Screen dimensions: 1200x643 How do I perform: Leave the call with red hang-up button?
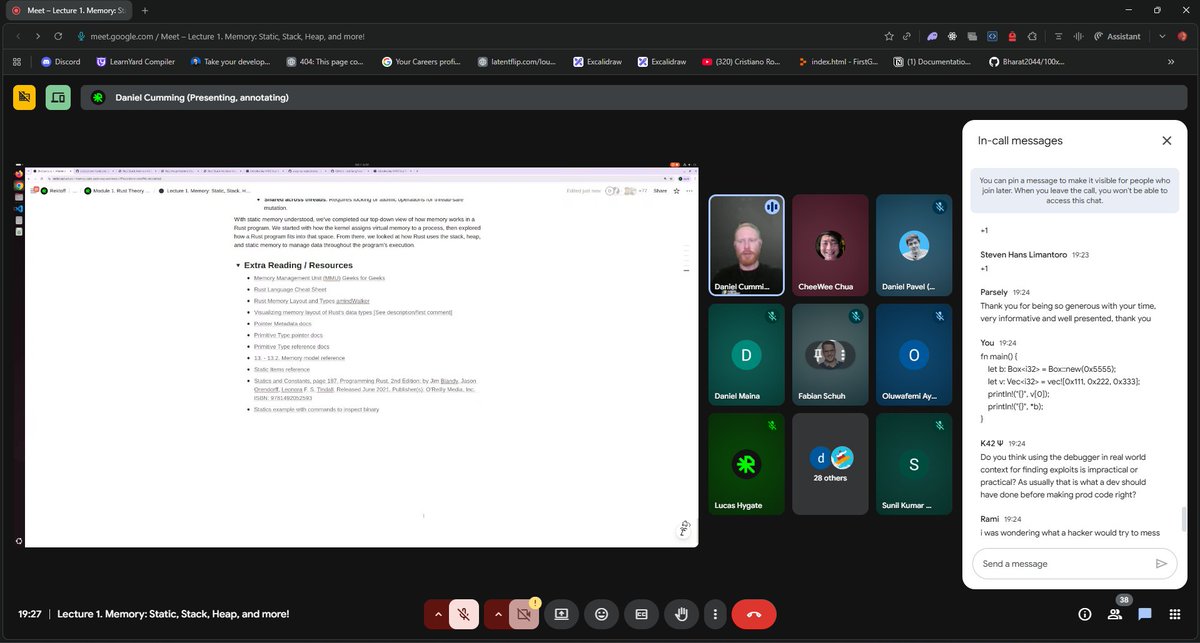[x=754, y=614]
